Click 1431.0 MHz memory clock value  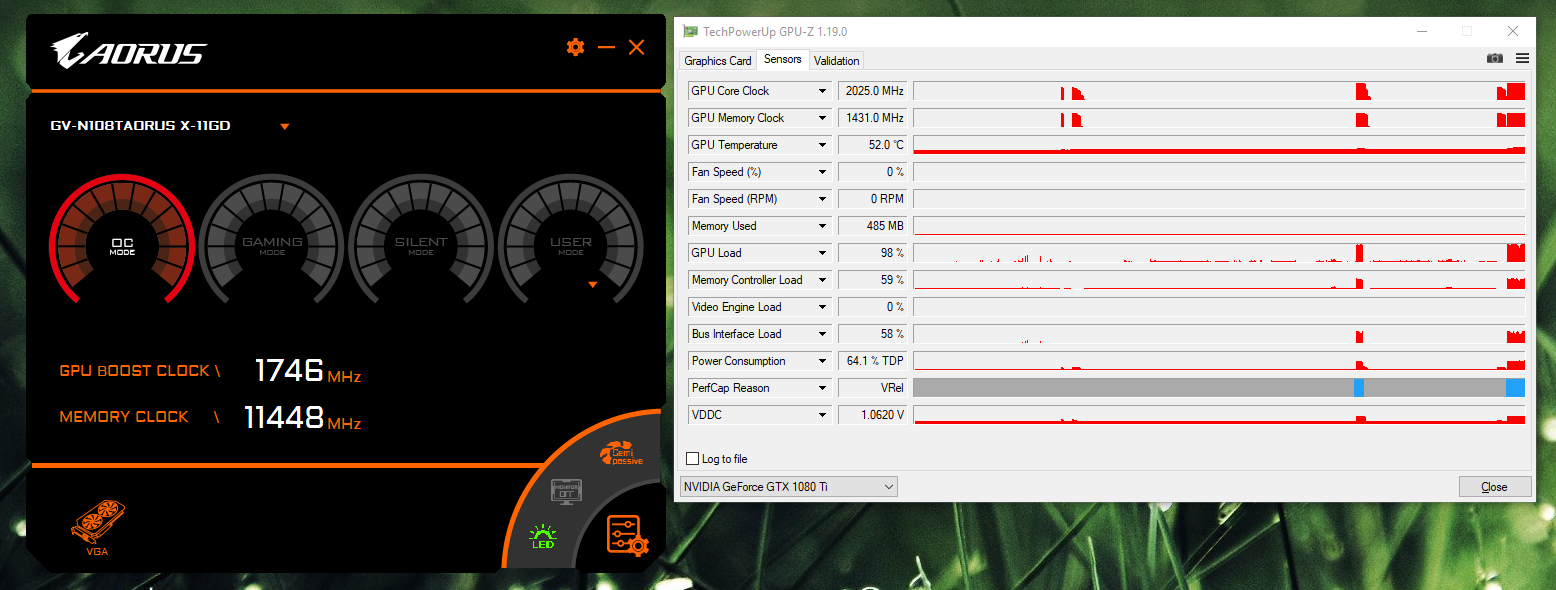tap(873, 118)
